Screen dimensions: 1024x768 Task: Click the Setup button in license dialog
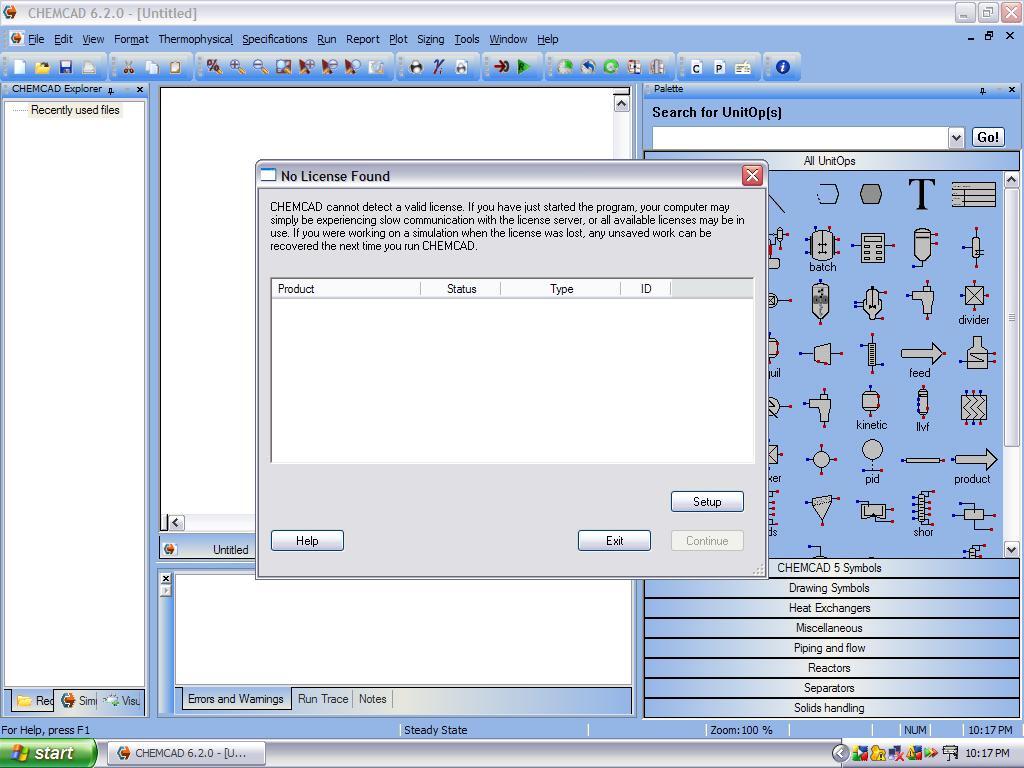(707, 502)
